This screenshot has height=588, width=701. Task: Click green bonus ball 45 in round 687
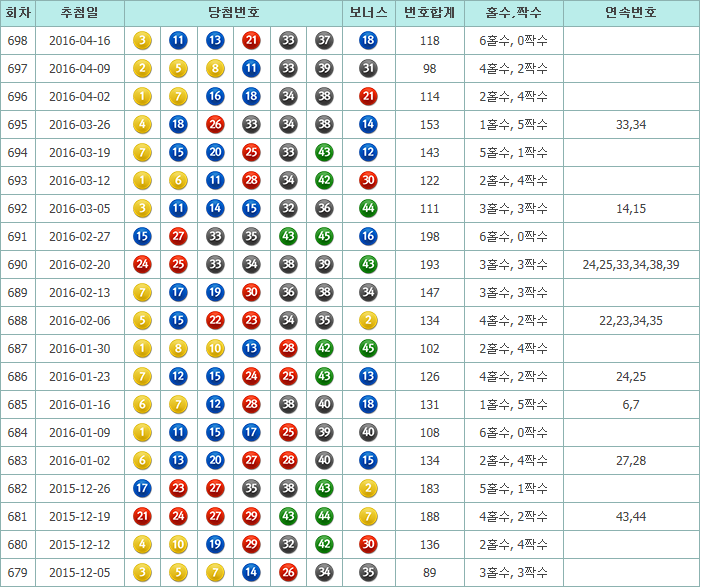pos(368,349)
